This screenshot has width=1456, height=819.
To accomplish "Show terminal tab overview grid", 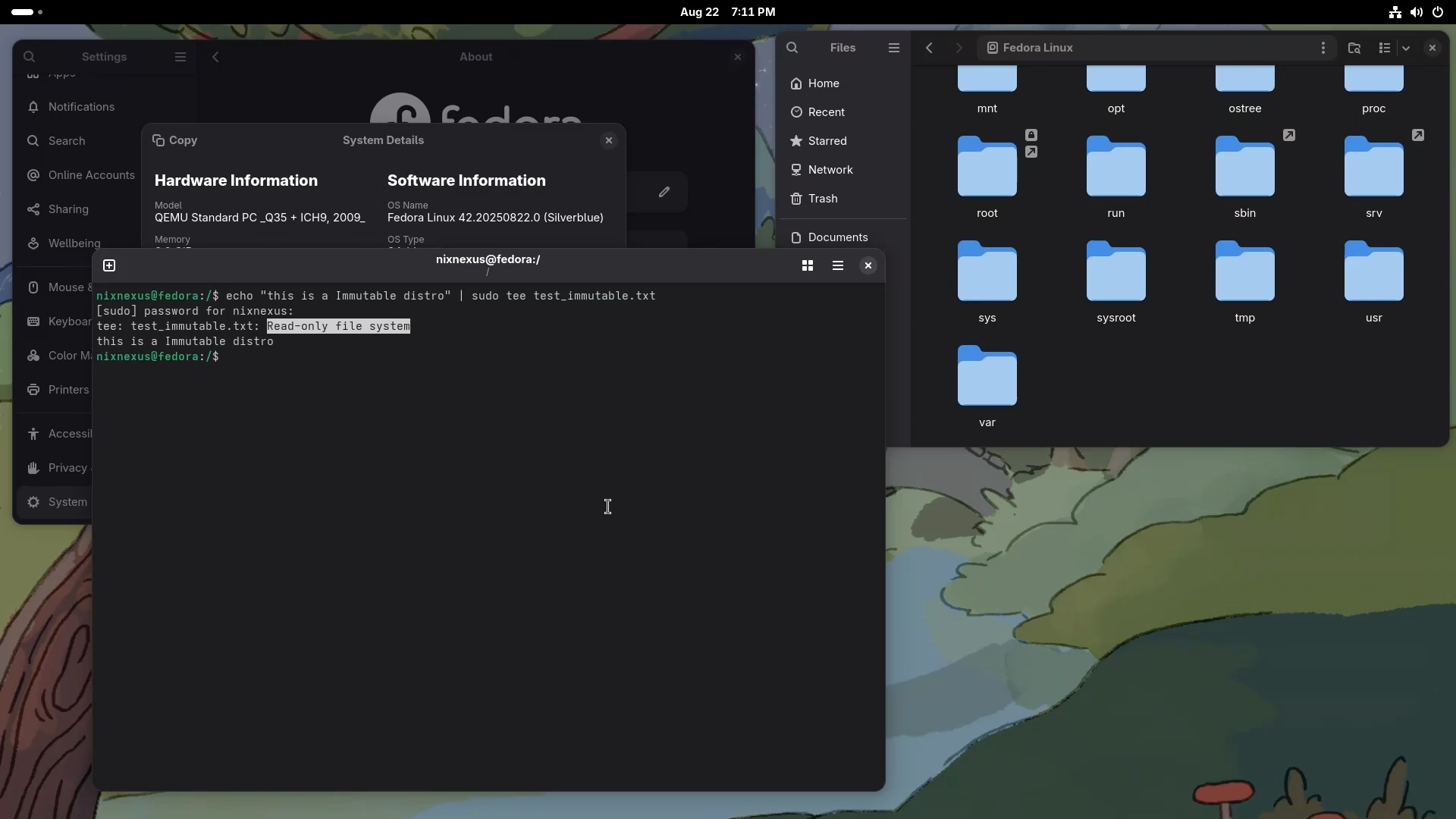I will pyautogui.click(x=808, y=265).
